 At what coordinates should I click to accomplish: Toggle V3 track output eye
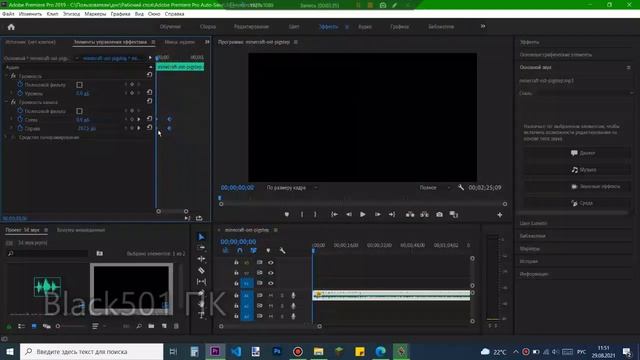tap(271, 262)
